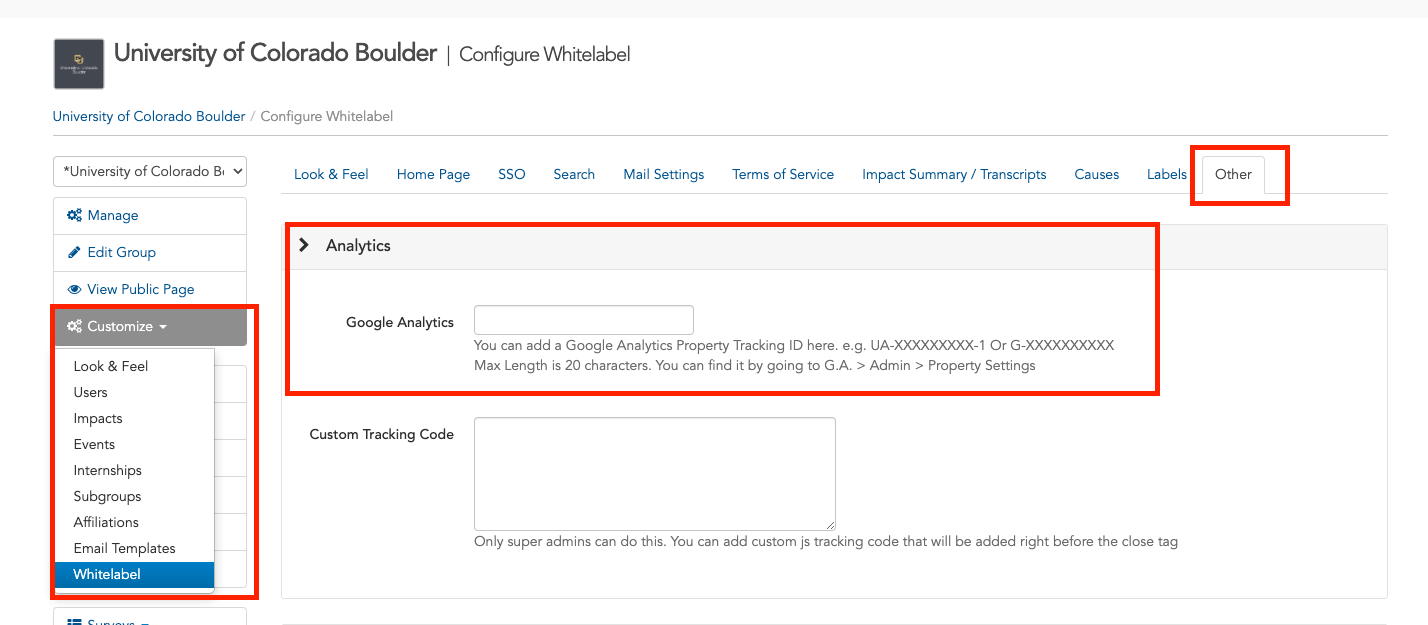
Task: Open the group selector dropdown
Action: click(x=150, y=171)
